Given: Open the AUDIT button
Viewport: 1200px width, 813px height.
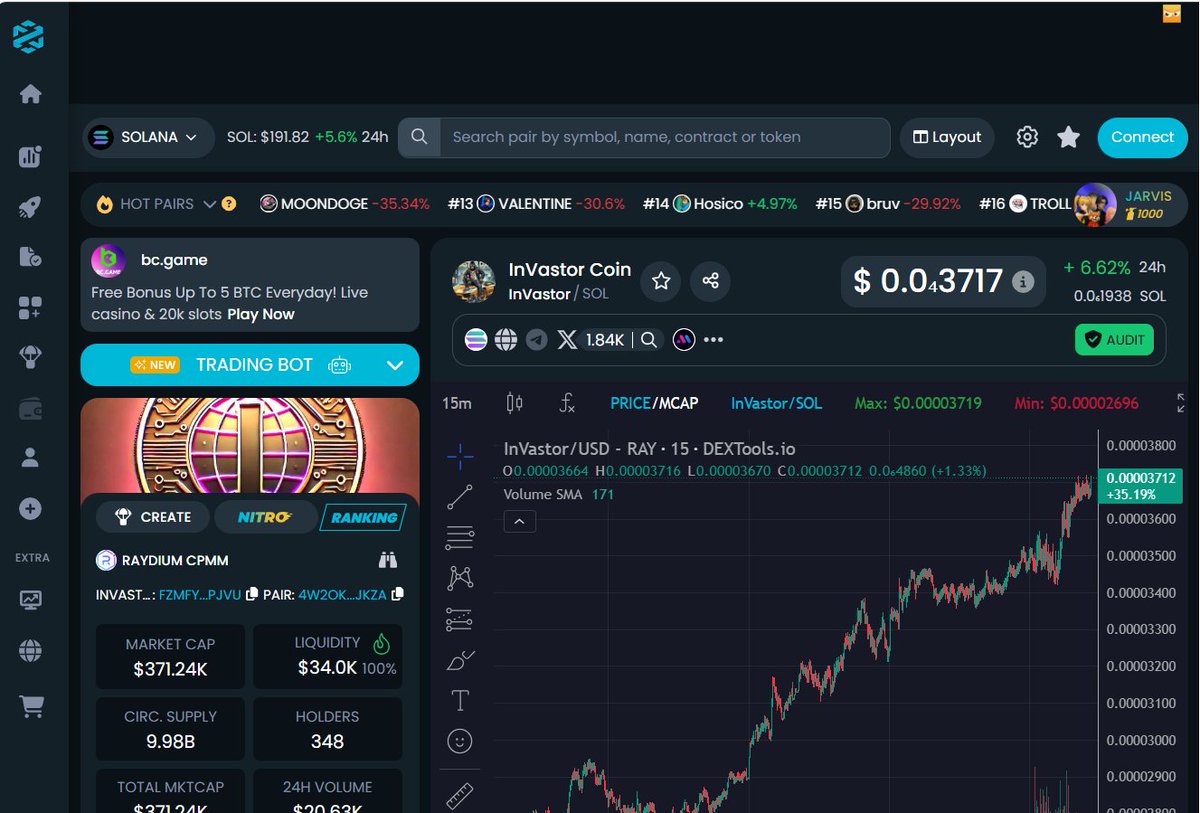Looking at the screenshot, I should click(1114, 340).
